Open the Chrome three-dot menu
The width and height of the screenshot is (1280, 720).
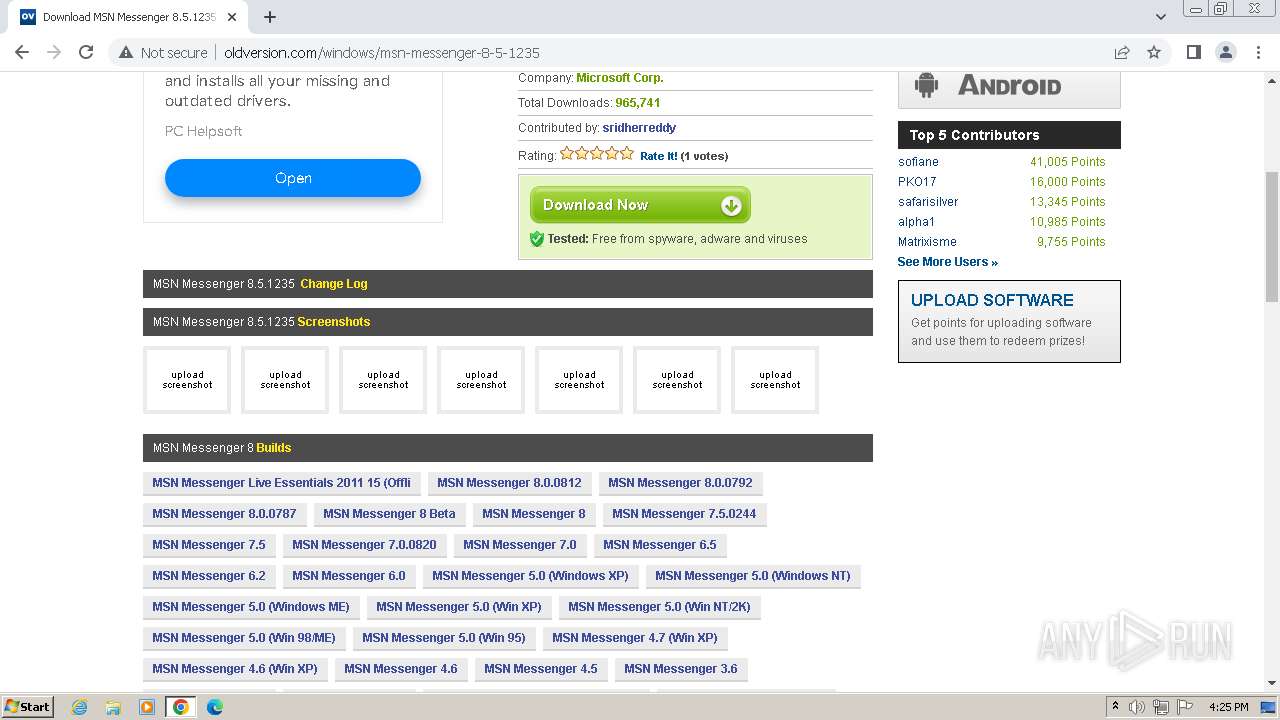[1257, 52]
